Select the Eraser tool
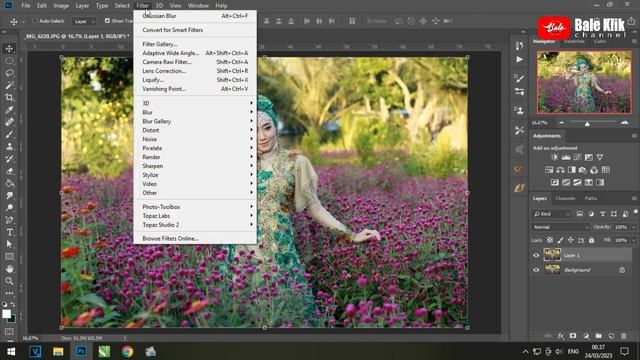The width and height of the screenshot is (640, 360). coord(9,171)
